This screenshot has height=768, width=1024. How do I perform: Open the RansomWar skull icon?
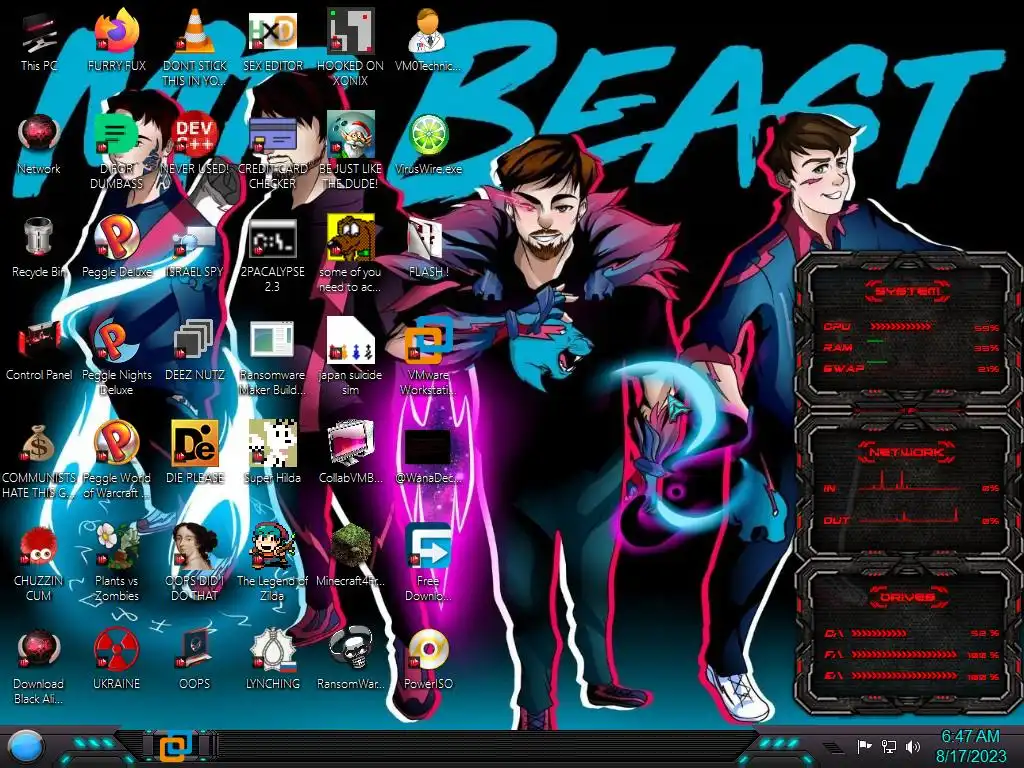point(351,649)
